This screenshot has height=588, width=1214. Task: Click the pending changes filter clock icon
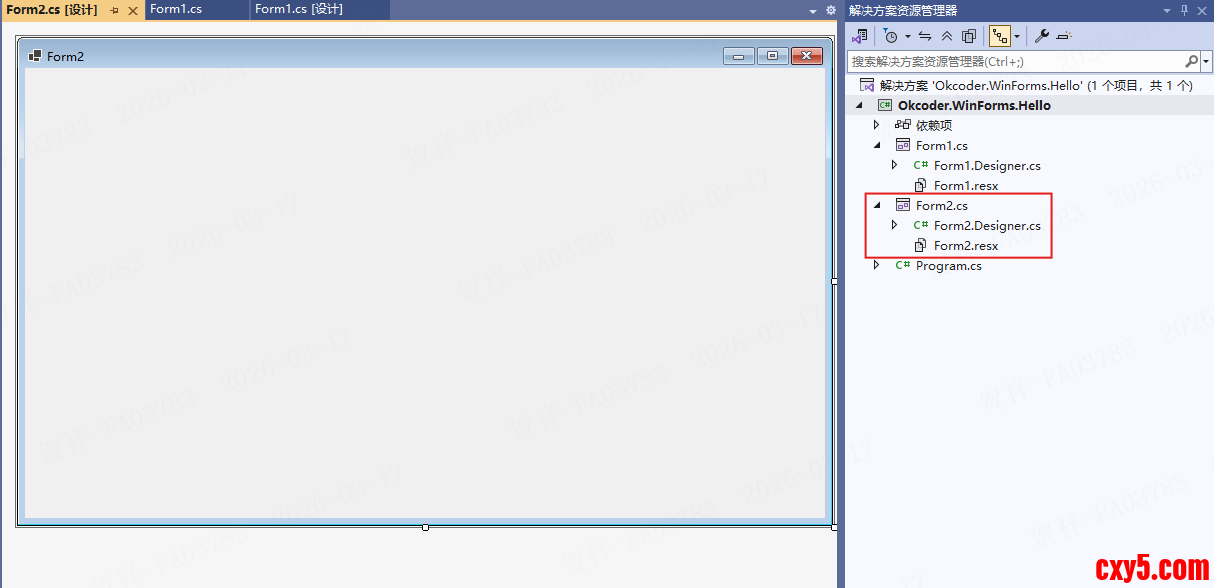(890, 36)
